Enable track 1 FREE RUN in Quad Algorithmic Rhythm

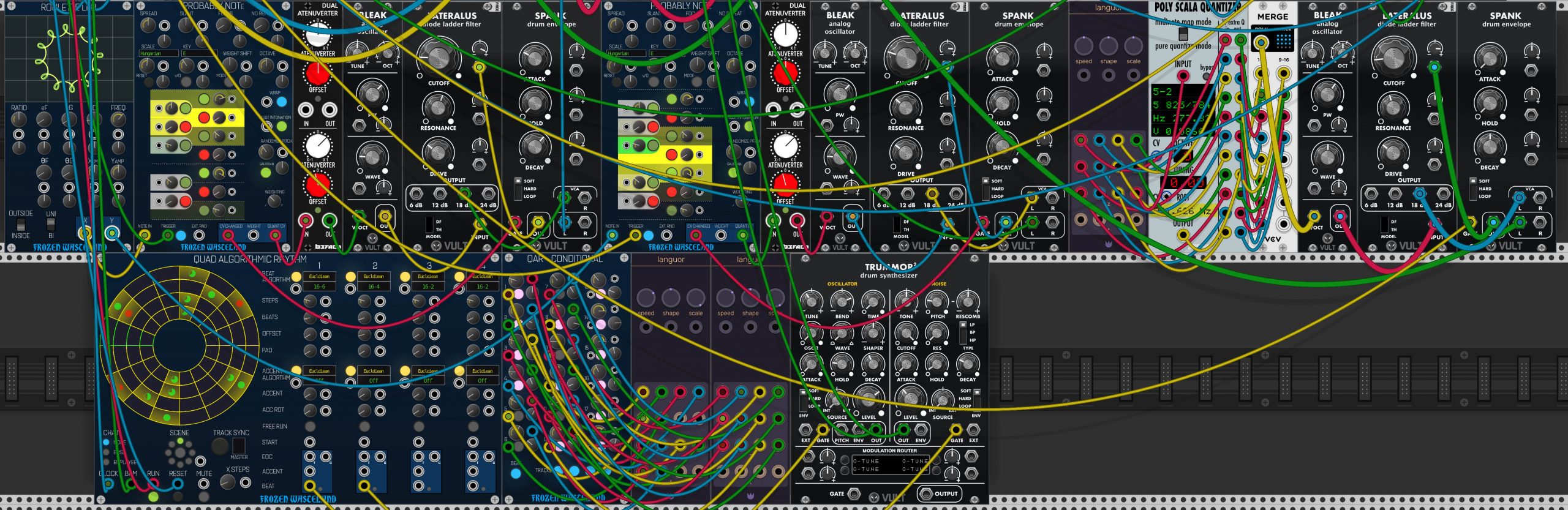coord(311,426)
